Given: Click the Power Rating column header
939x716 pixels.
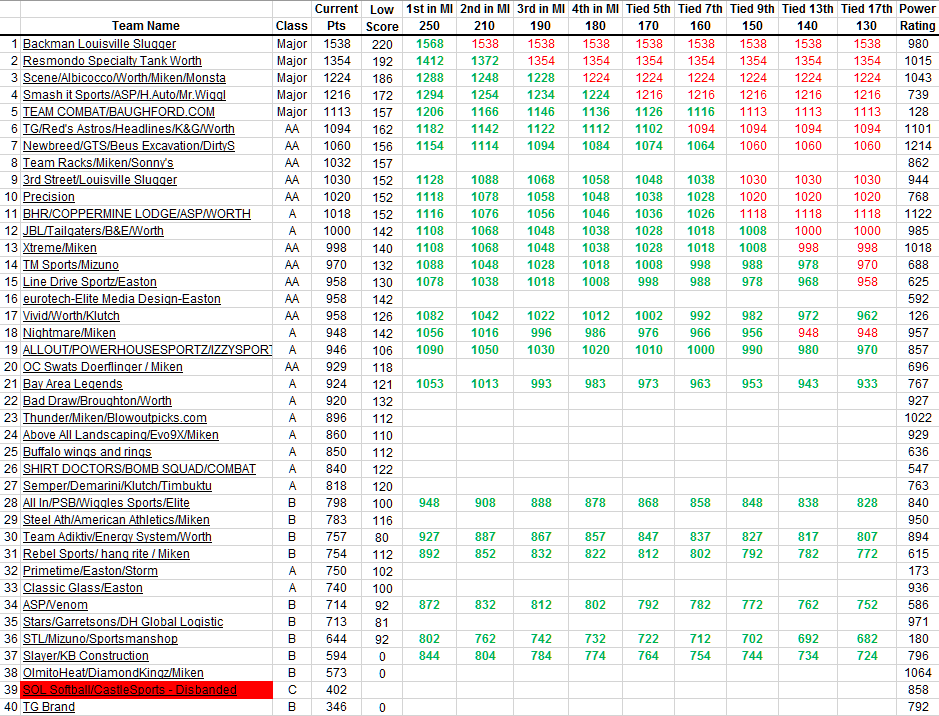Looking at the screenshot, I should click(917, 17).
